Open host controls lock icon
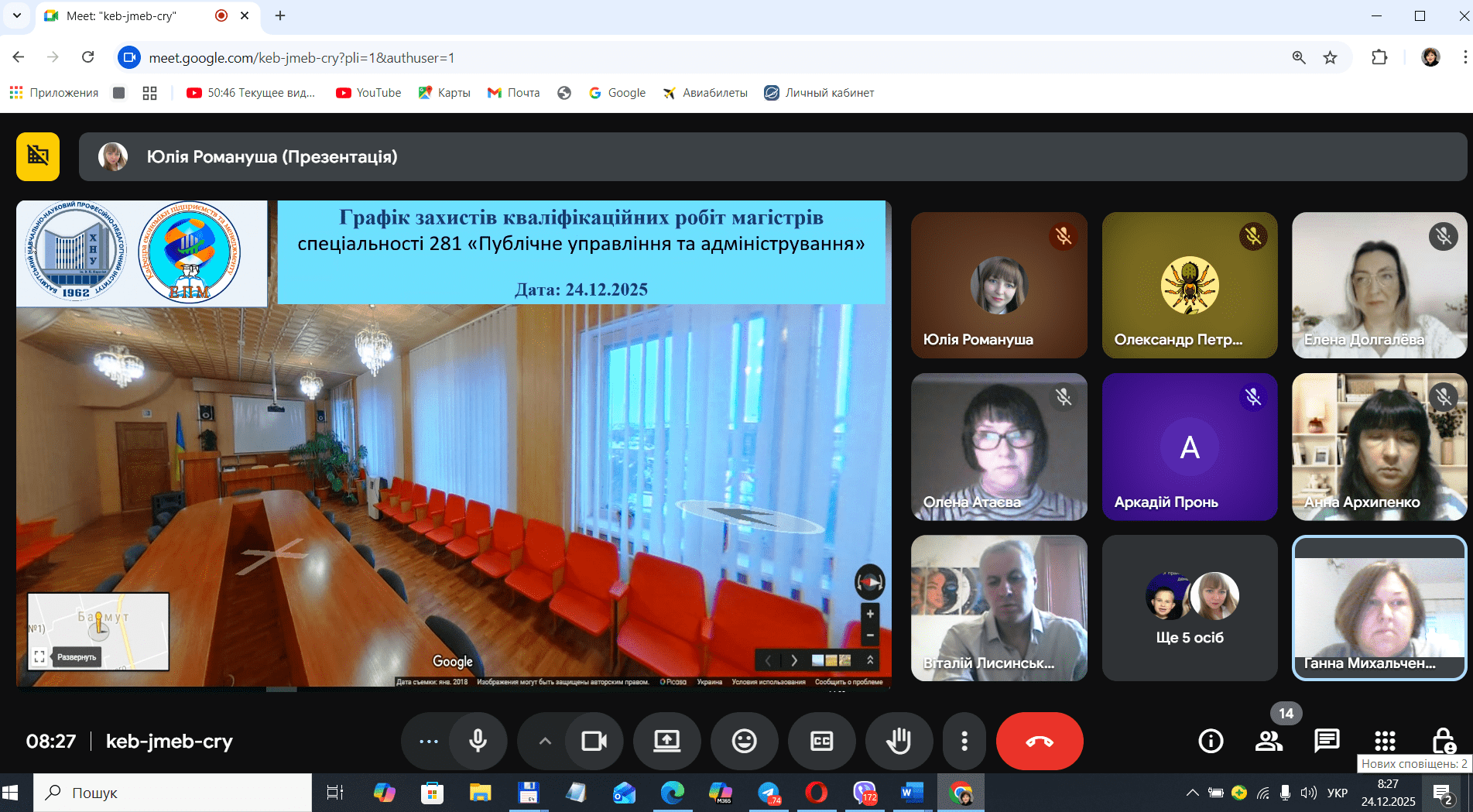This screenshot has height=812, width=1473. coord(1443,741)
